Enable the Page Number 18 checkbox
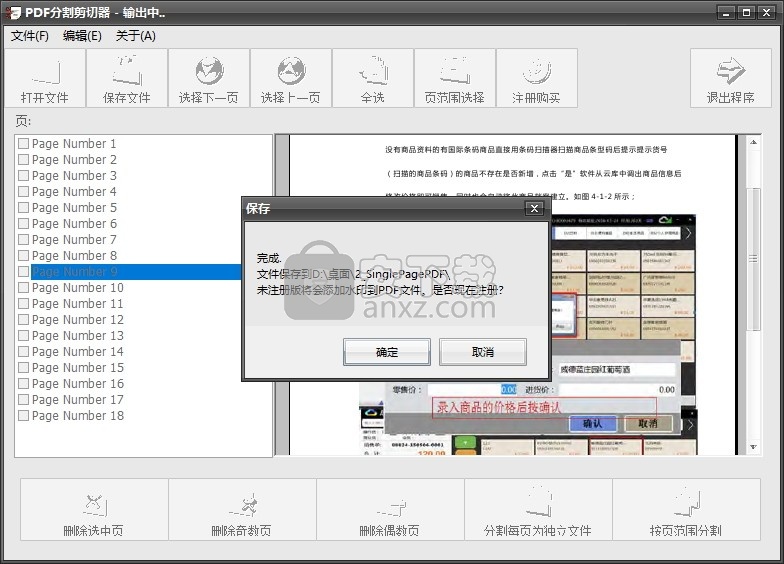 click(24, 416)
